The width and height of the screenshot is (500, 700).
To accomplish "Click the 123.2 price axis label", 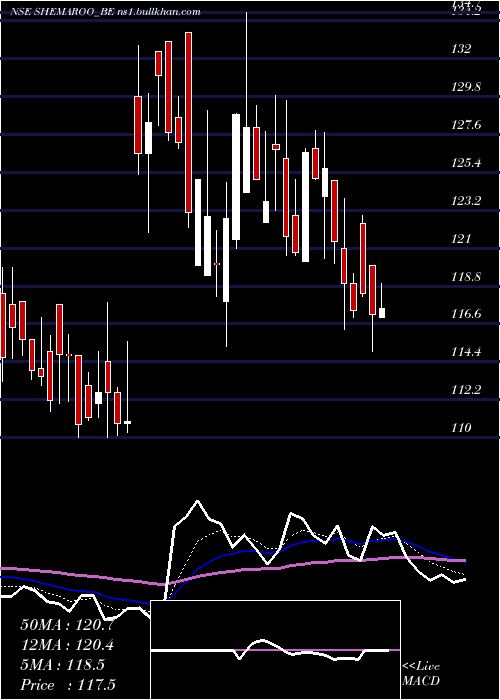I will pos(466,200).
